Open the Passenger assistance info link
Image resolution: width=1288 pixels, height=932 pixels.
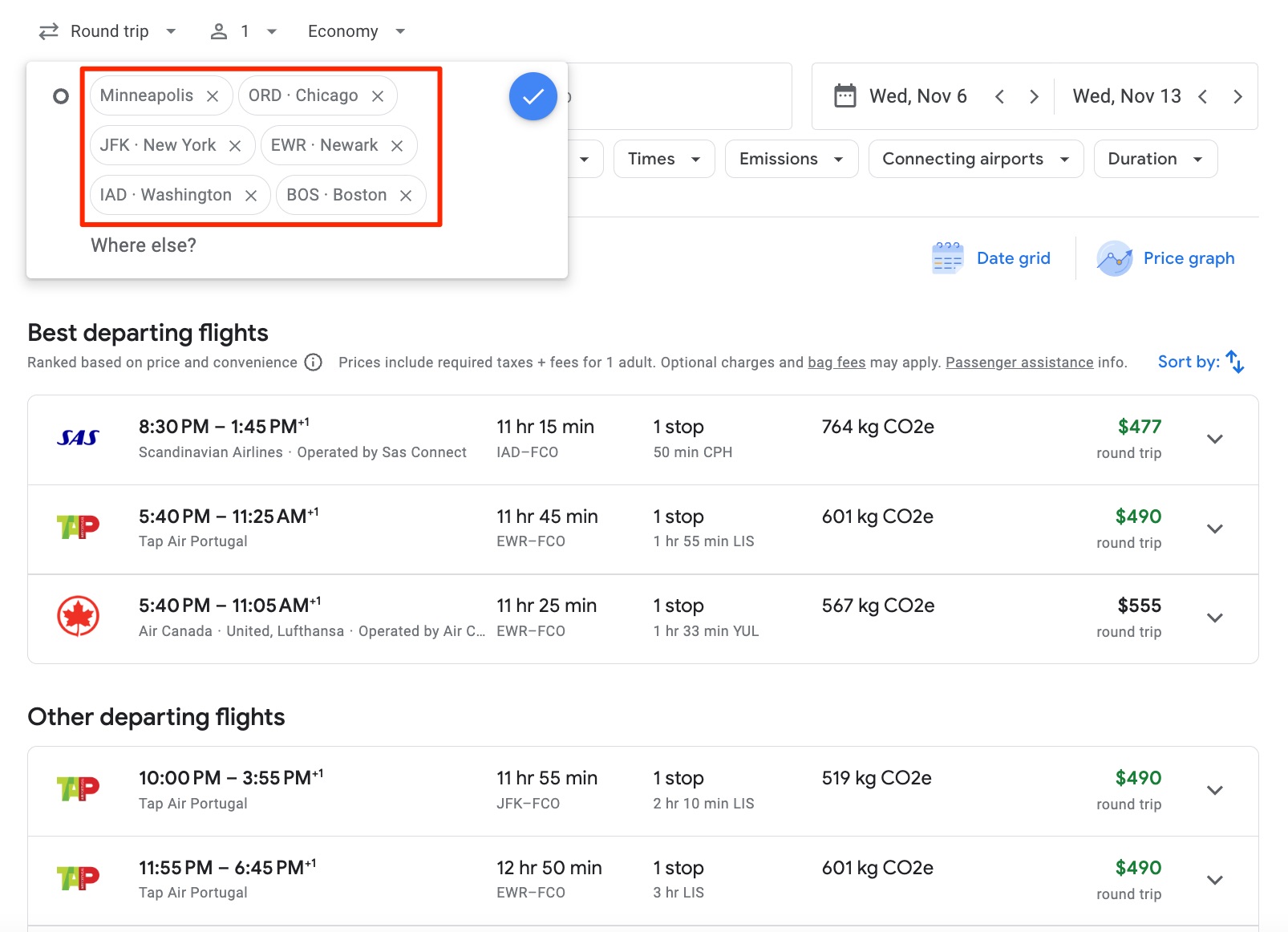1019,362
